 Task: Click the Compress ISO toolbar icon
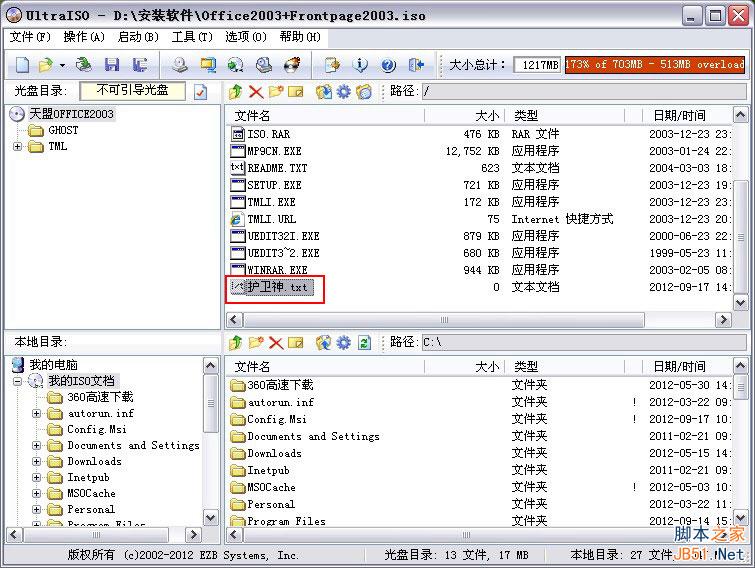(208, 65)
